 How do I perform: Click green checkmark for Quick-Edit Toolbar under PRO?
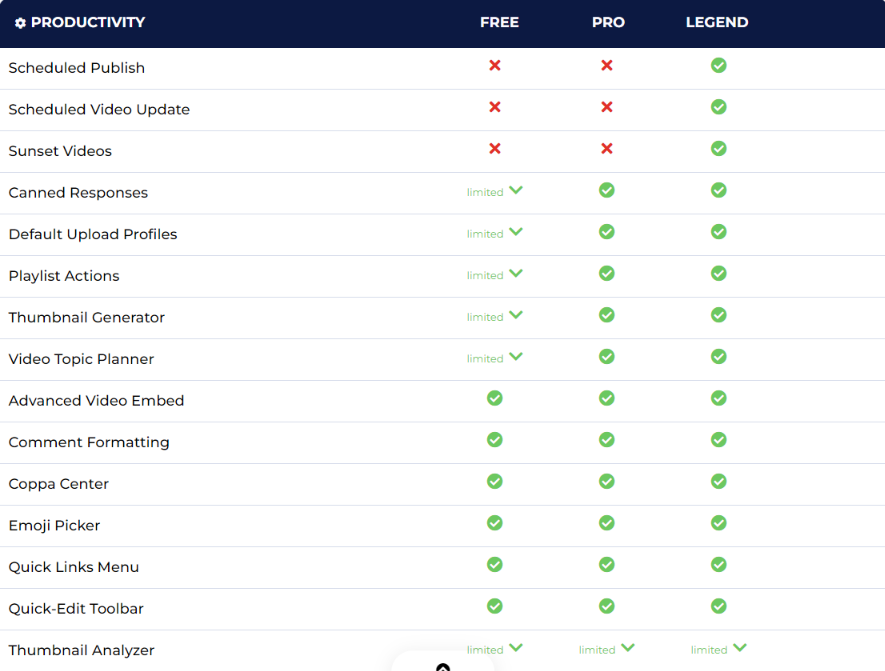[x=606, y=606]
